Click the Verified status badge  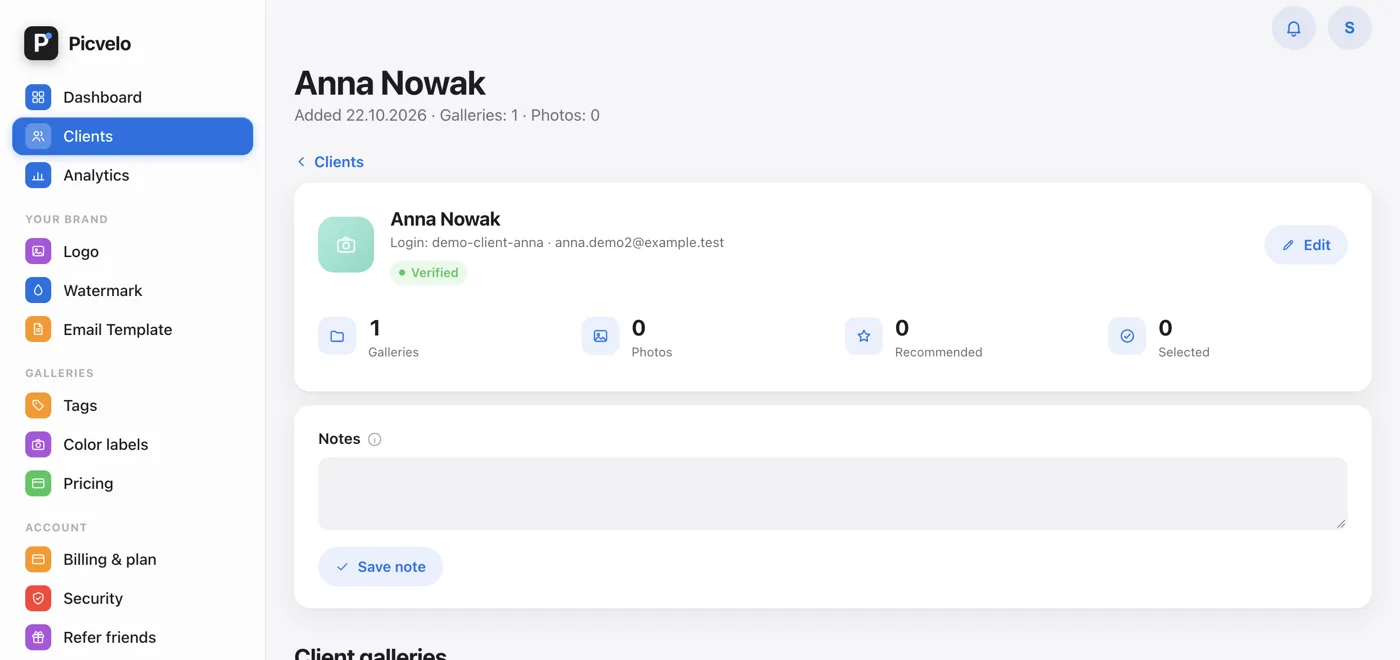[428, 272]
